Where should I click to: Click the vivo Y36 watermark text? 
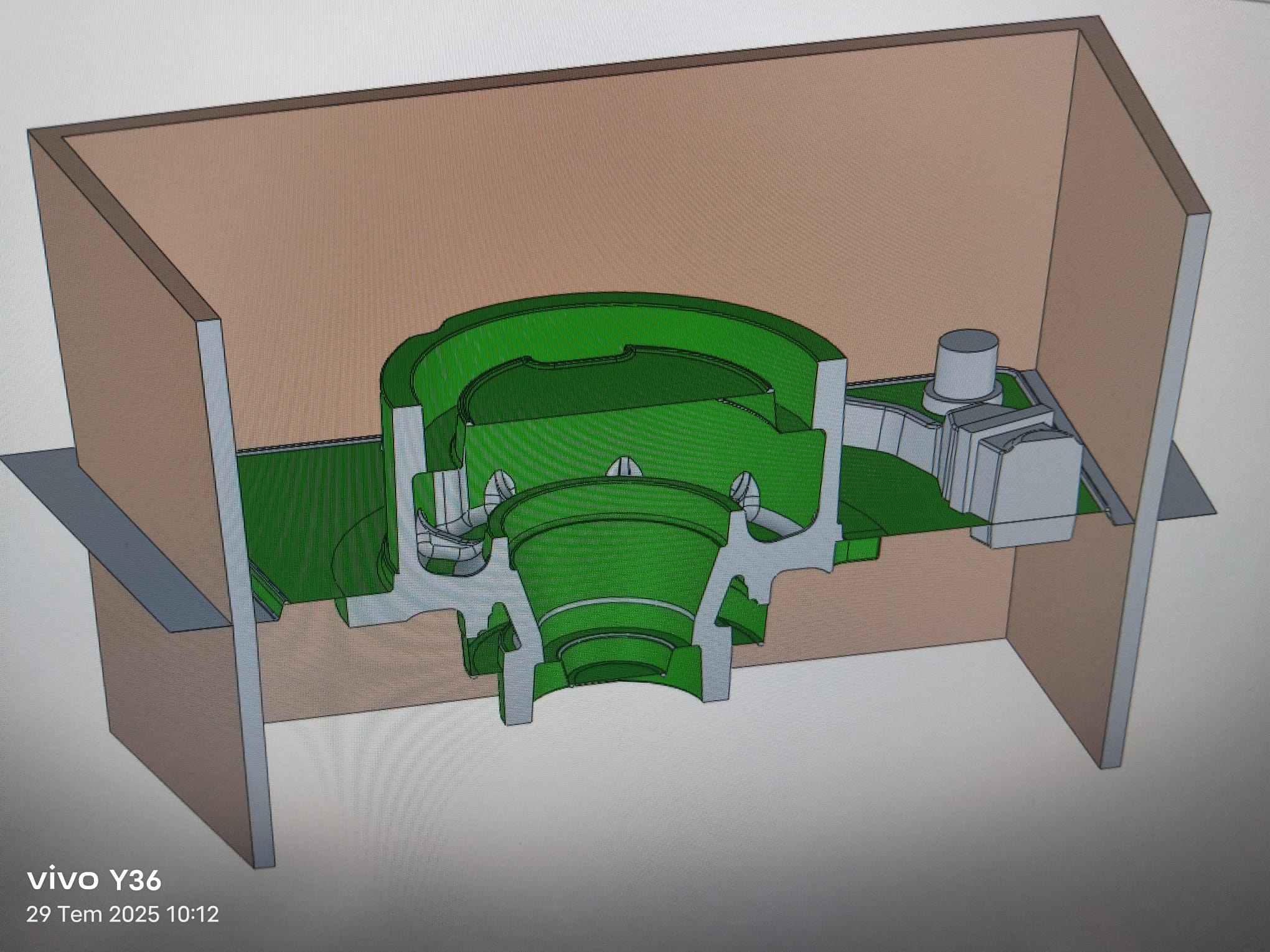coord(95,880)
